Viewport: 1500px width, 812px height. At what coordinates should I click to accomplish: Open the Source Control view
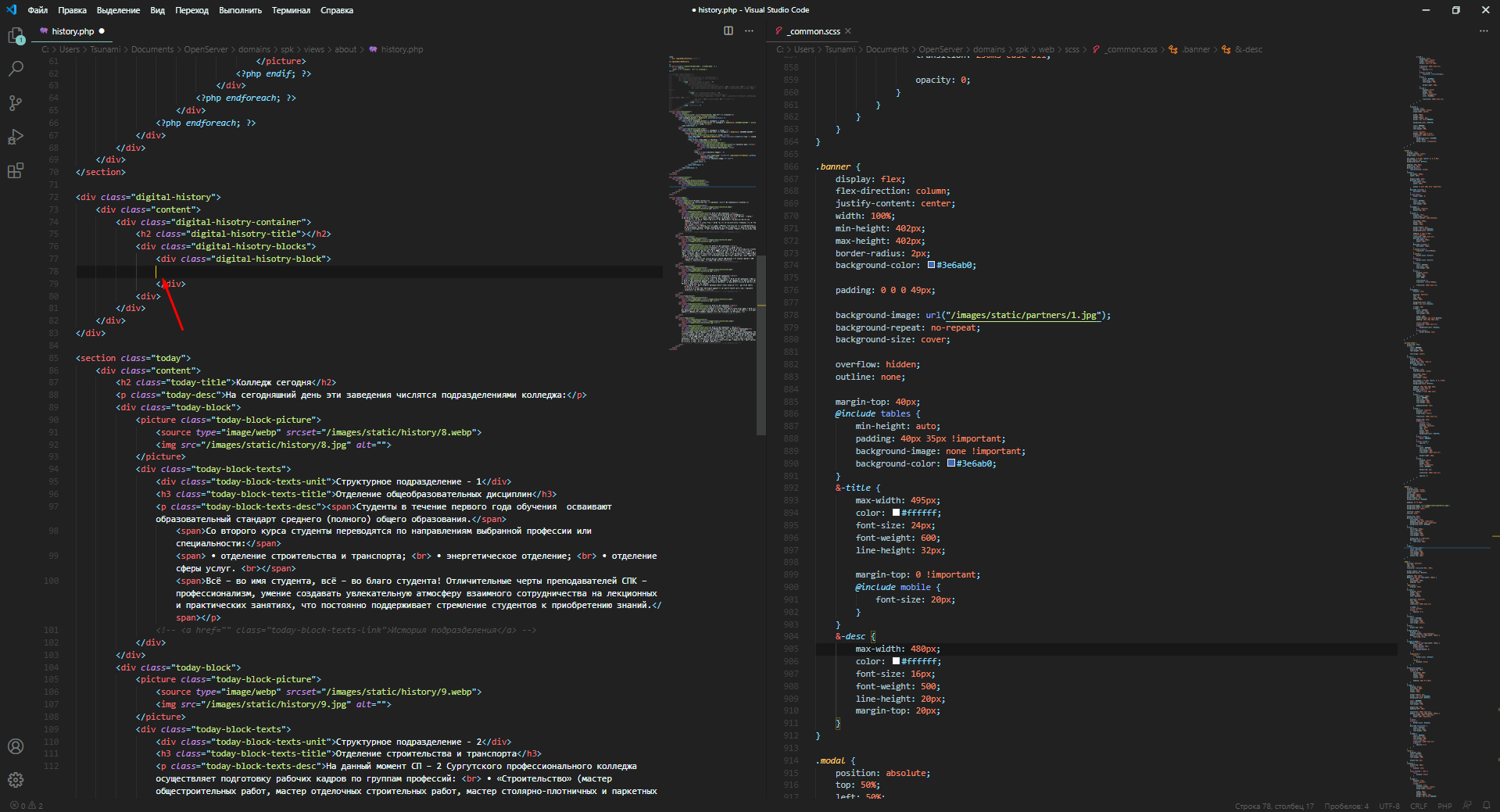click(16, 103)
